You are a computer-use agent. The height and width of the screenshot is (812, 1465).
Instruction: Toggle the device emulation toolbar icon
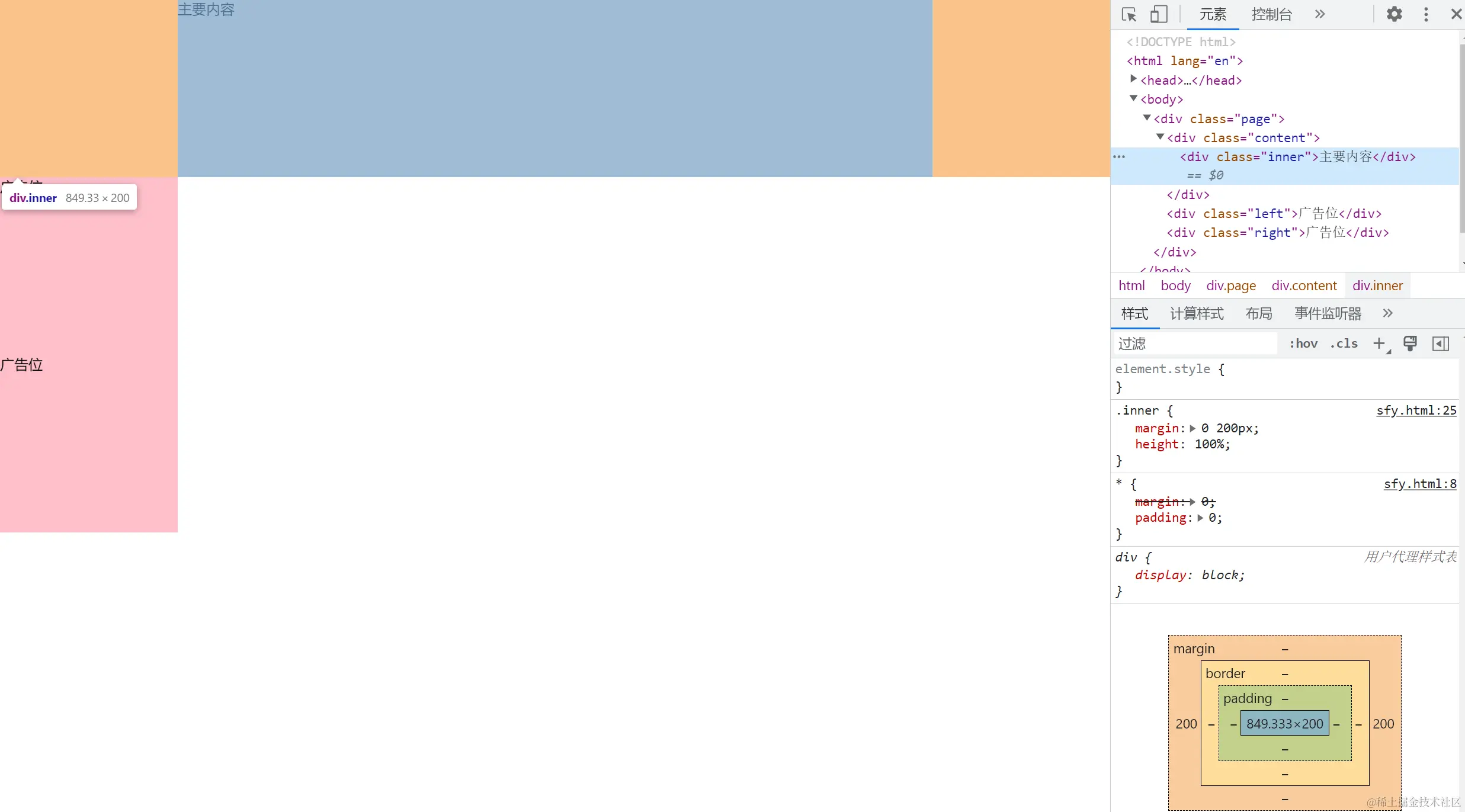pyautogui.click(x=1159, y=14)
